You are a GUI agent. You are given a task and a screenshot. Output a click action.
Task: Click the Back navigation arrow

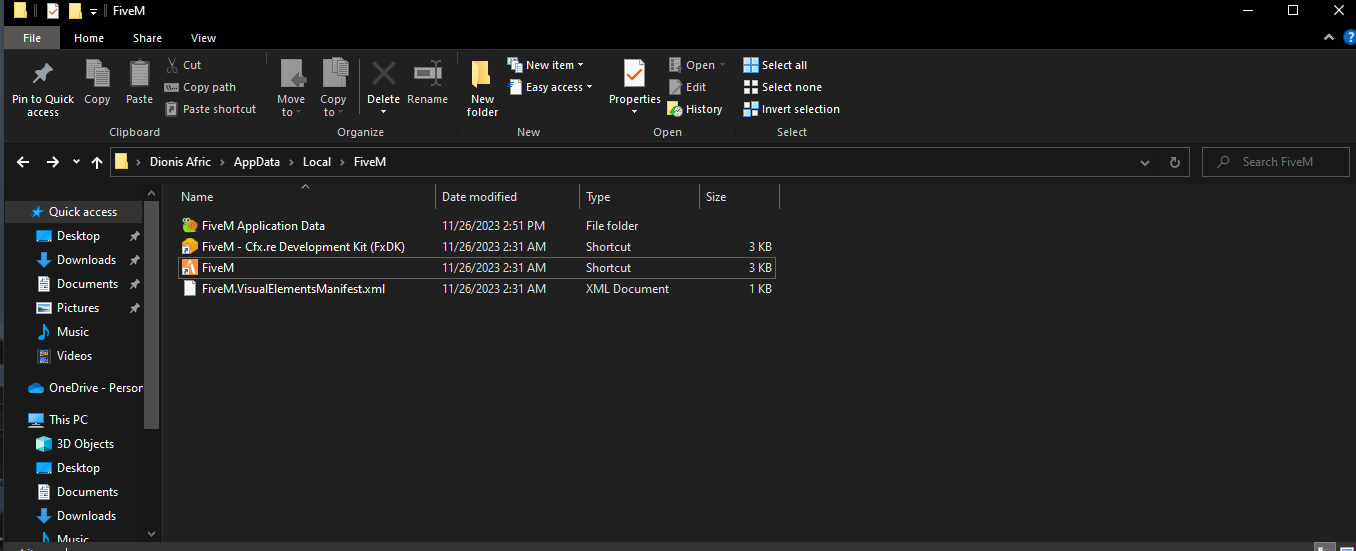pyautogui.click(x=23, y=162)
